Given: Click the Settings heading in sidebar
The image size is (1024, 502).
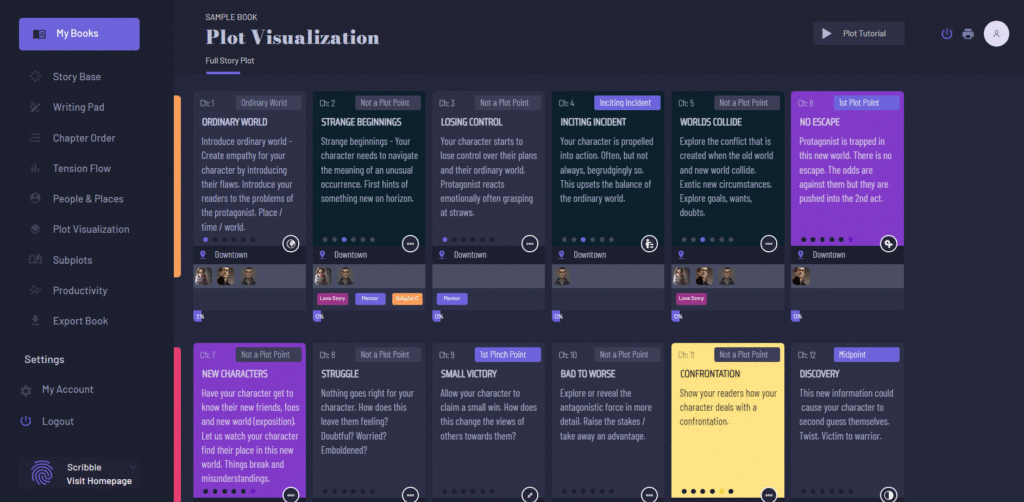Looking at the screenshot, I should click(44, 359).
